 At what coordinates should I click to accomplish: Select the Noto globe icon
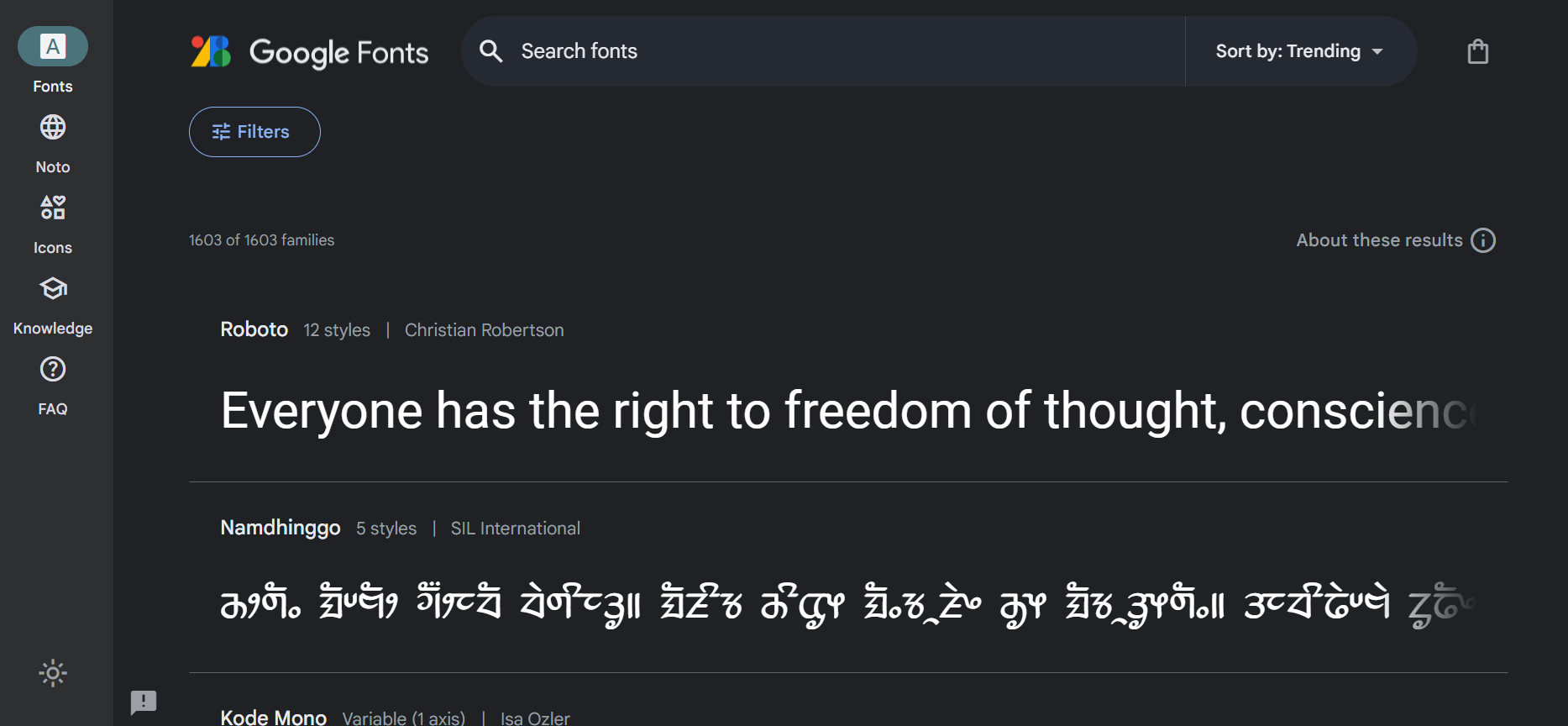pos(52,127)
